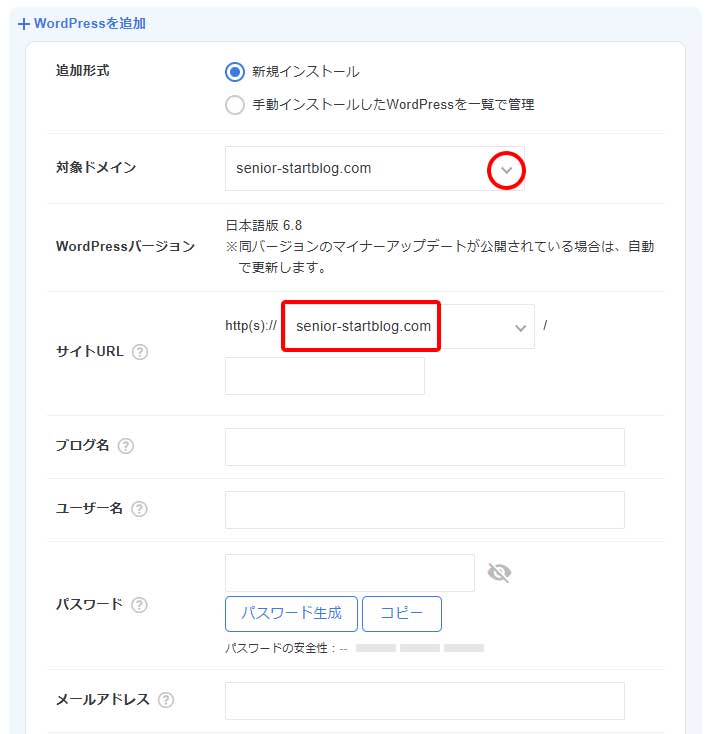
Task: Click the メールアドレス help question-mark icon
Action: click(x=166, y=700)
